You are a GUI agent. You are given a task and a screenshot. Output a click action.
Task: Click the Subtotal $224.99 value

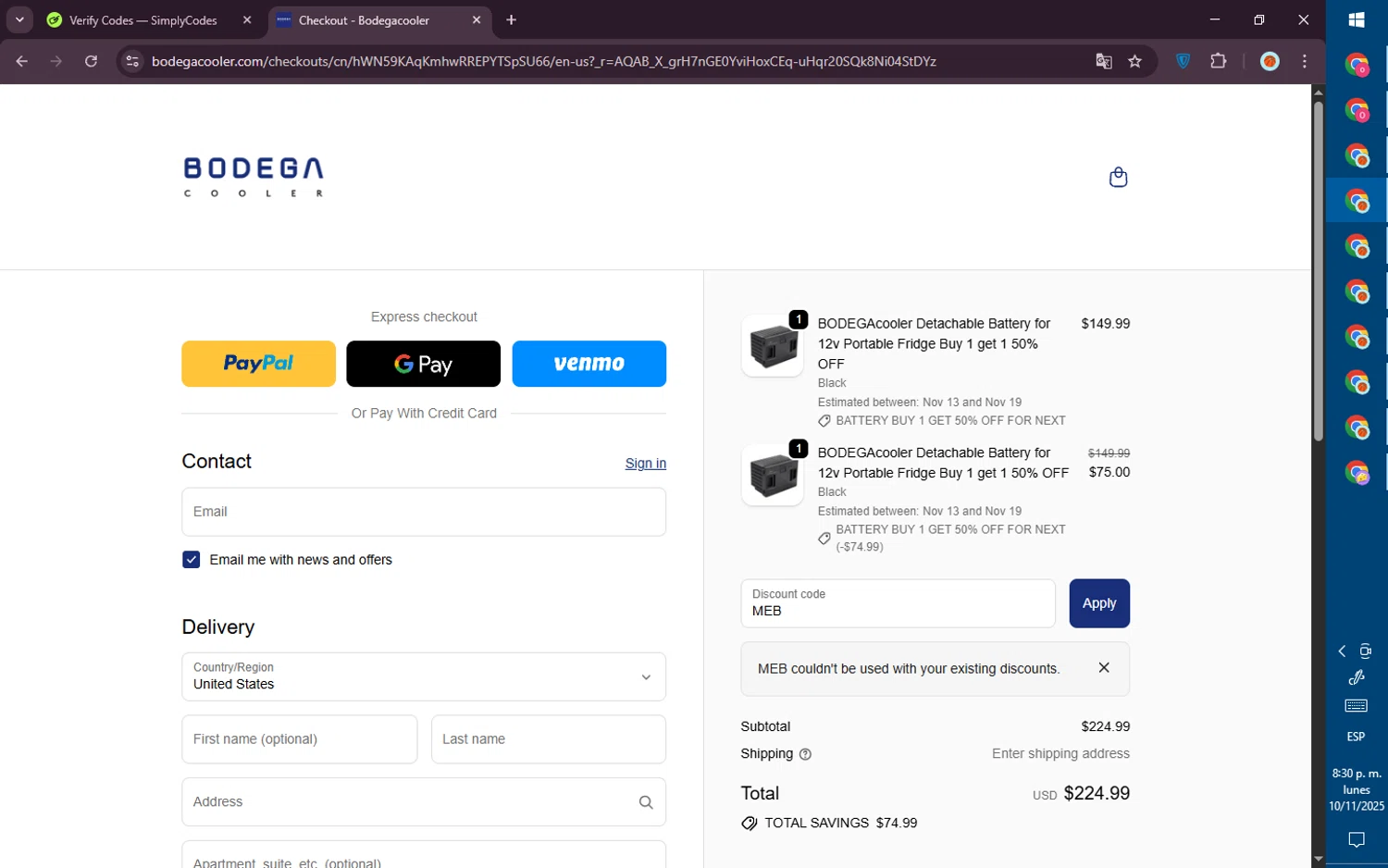(1105, 726)
